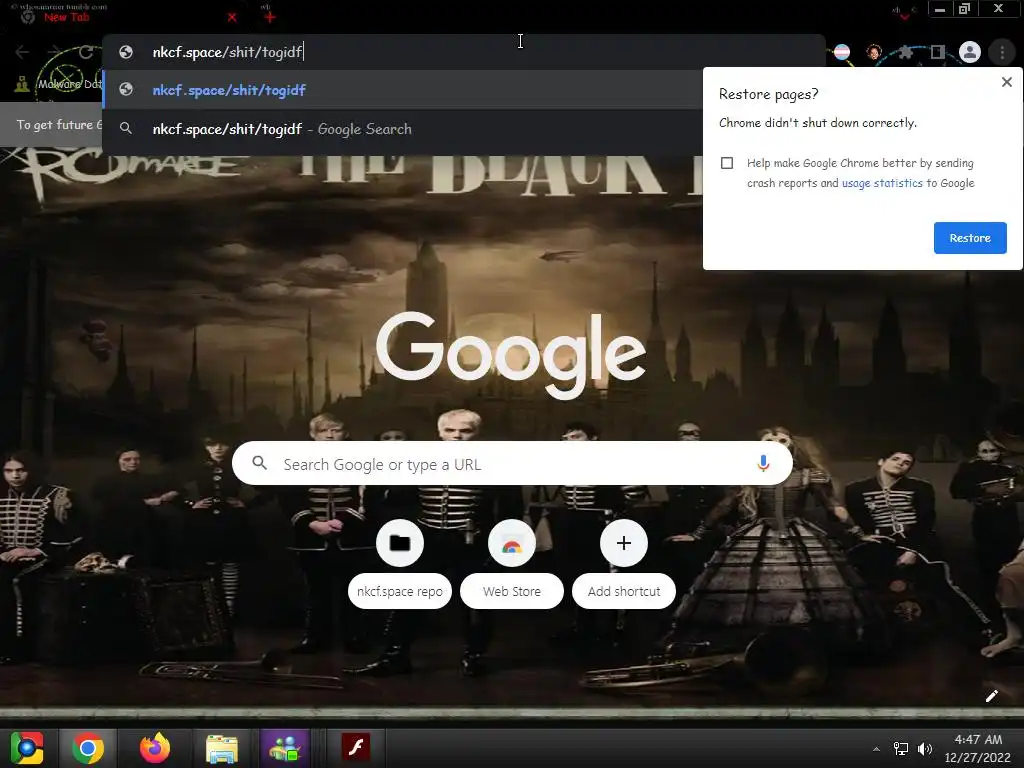Open Chrome three-dot menu

(x=1002, y=52)
